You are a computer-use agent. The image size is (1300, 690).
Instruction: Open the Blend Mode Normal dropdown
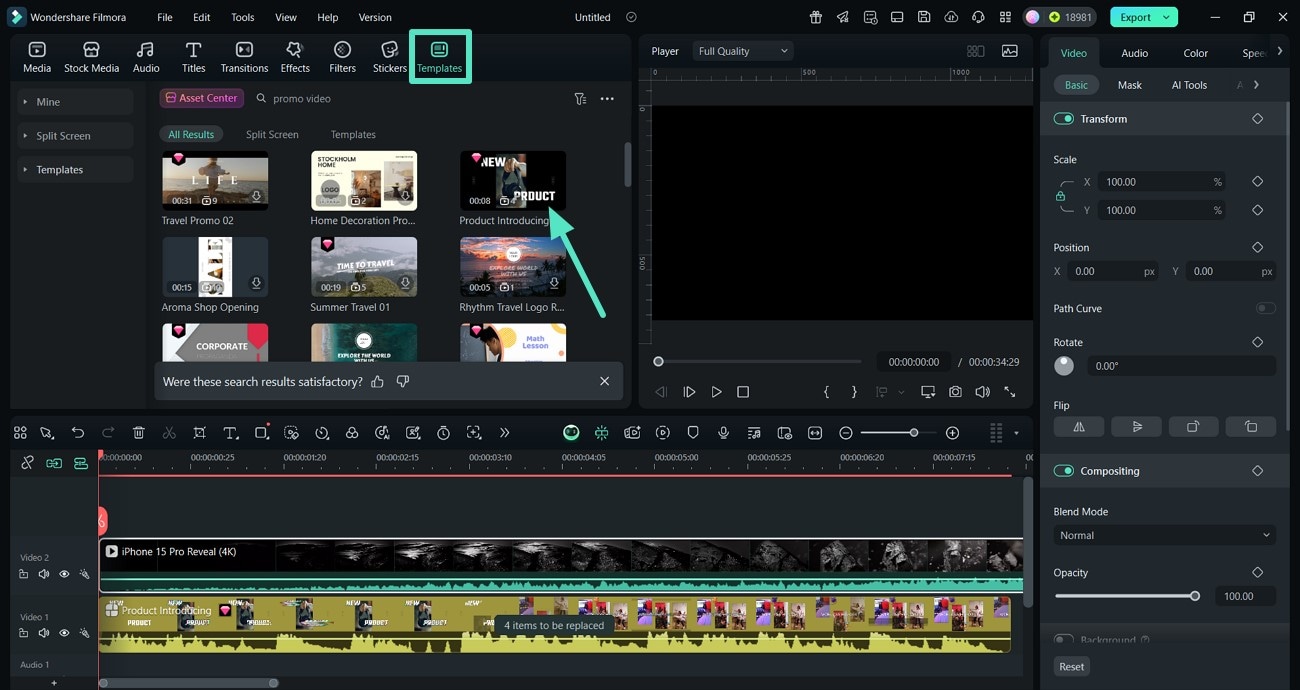pyautogui.click(x=1164, y=535)
